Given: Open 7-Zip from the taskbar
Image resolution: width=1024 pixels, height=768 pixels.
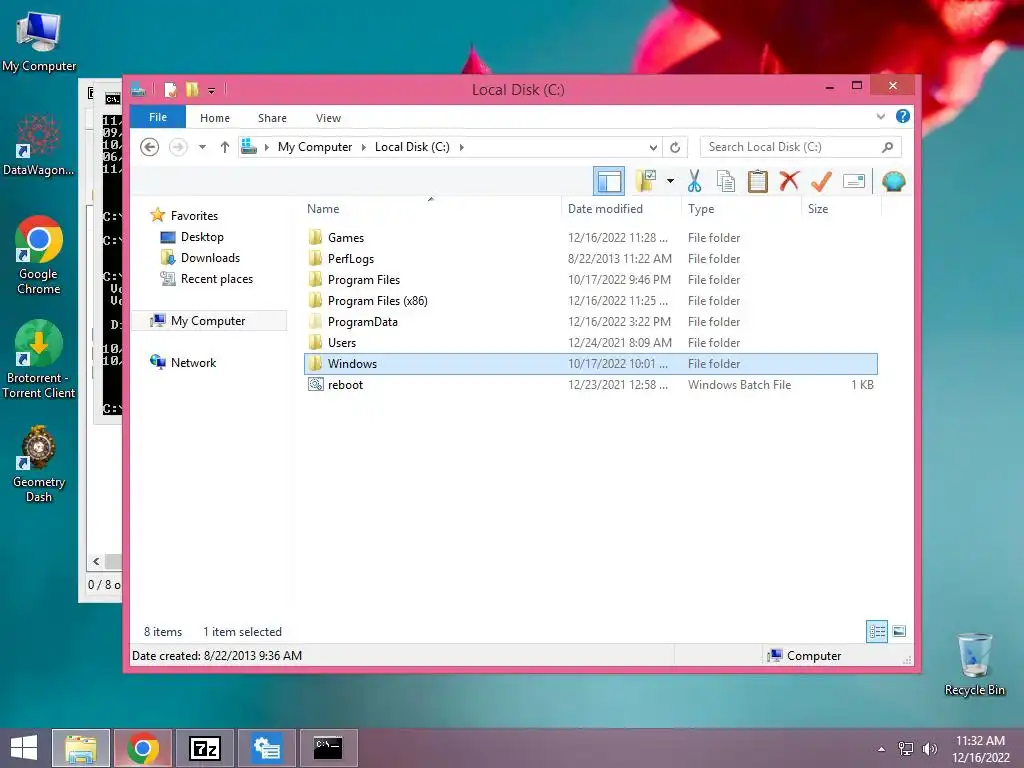Looking at the screenshot, I should point(204,748).
